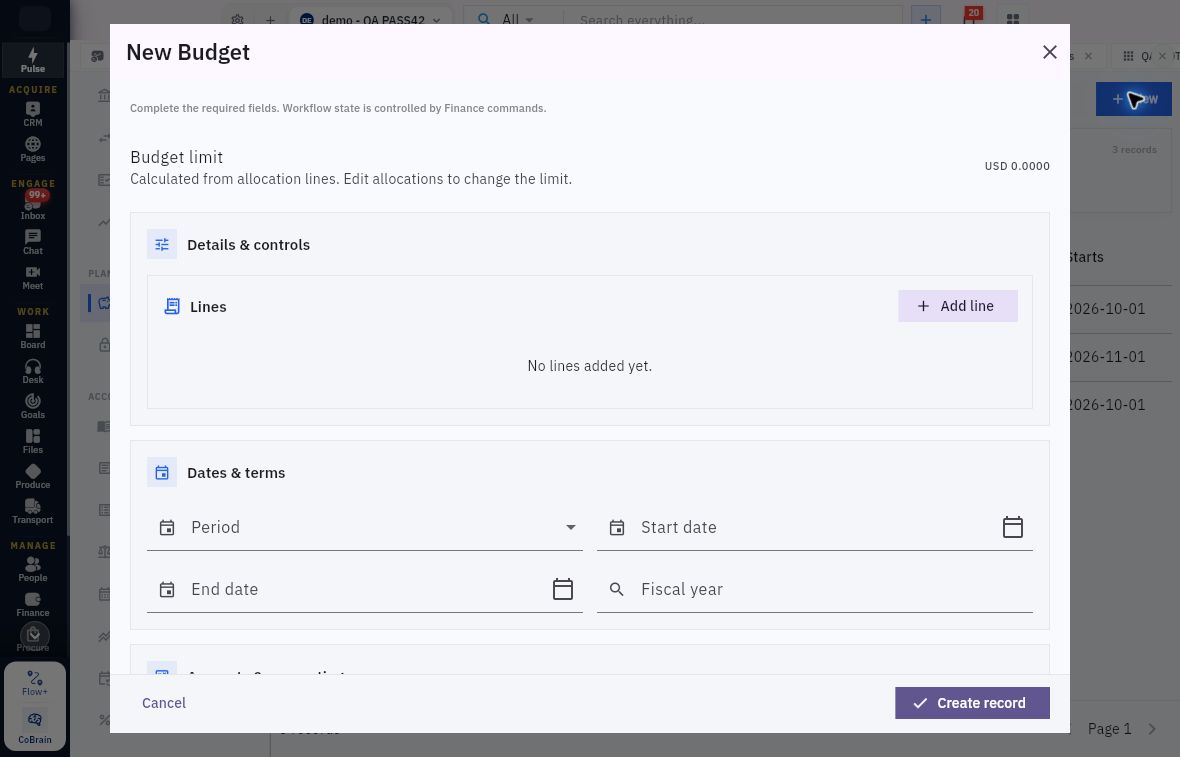Screen dimensions: 1180x757
Task: Open the People module
Action: (x=32, y=569)
